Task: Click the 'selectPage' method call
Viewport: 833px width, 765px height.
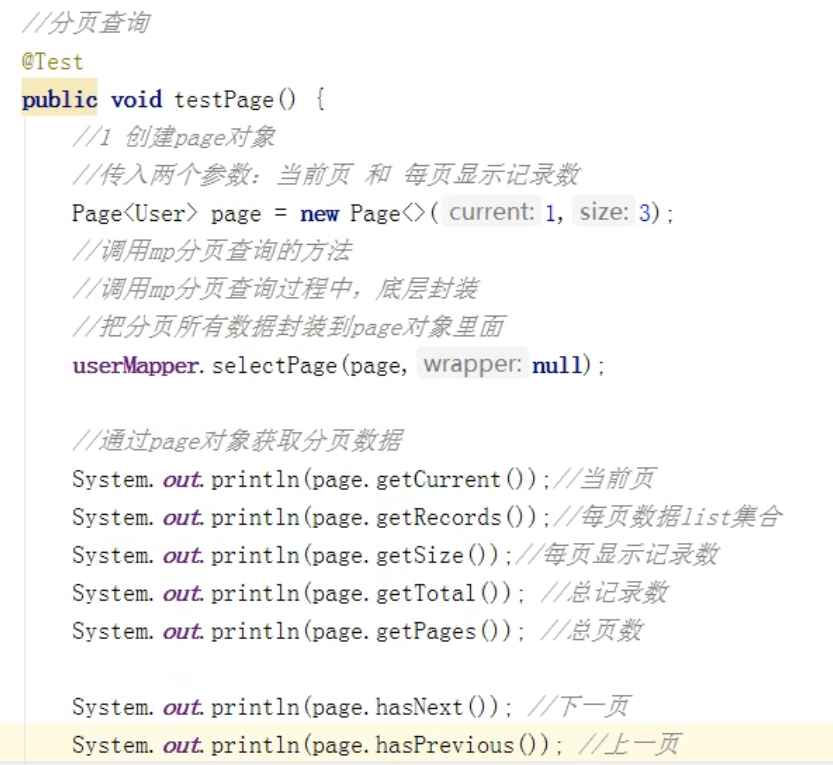Action: click(x=274, y=366)
